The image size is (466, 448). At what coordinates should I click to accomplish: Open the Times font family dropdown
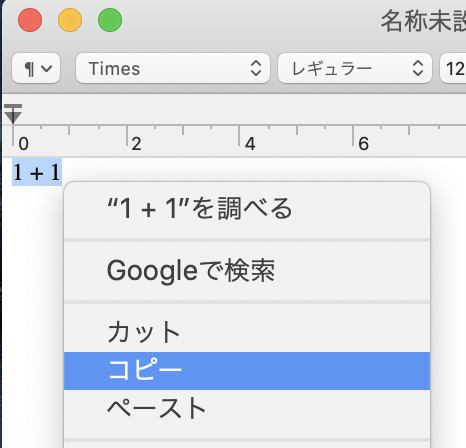click(x=173, y=68)
